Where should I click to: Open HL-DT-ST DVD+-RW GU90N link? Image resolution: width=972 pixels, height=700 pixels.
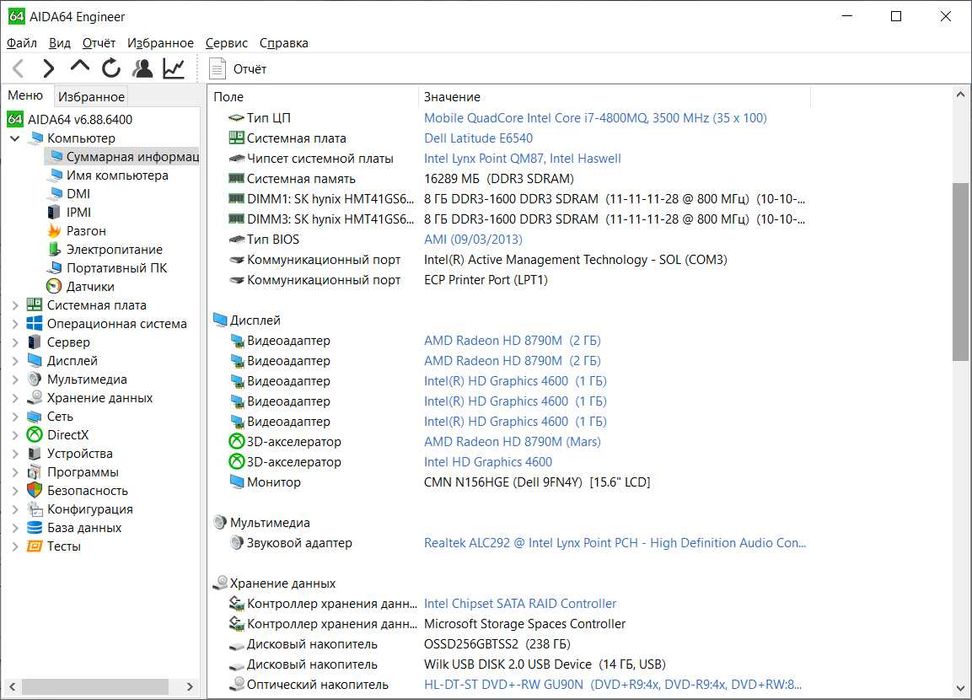[x=612, y=684]
